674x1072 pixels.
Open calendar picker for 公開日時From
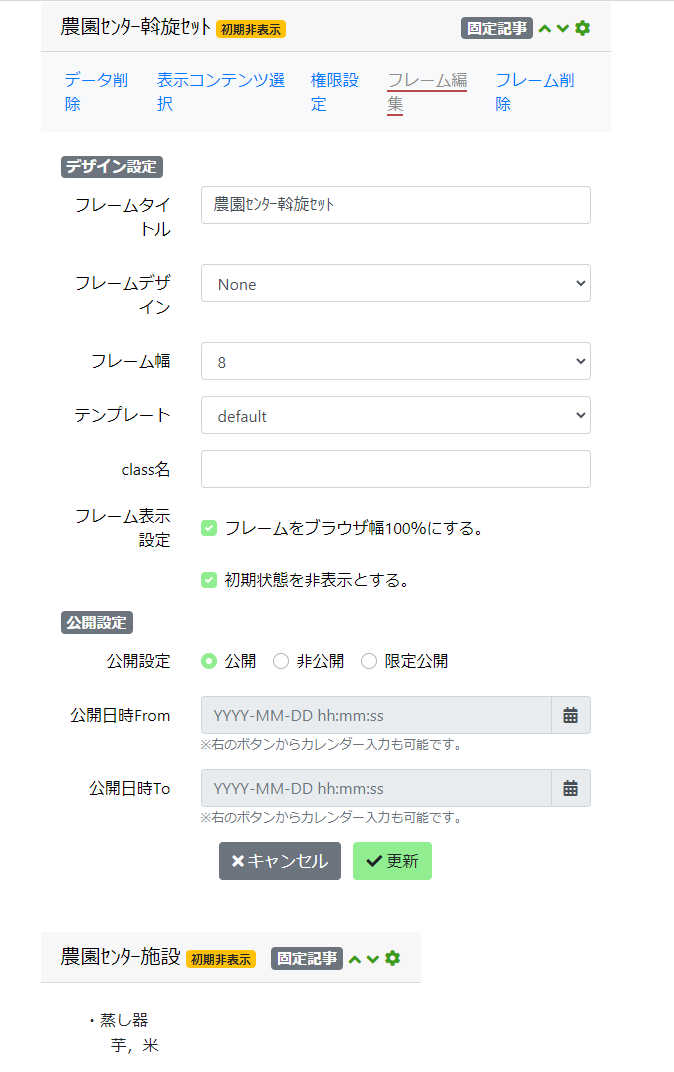pyautogui.click(x=571, y=715)
